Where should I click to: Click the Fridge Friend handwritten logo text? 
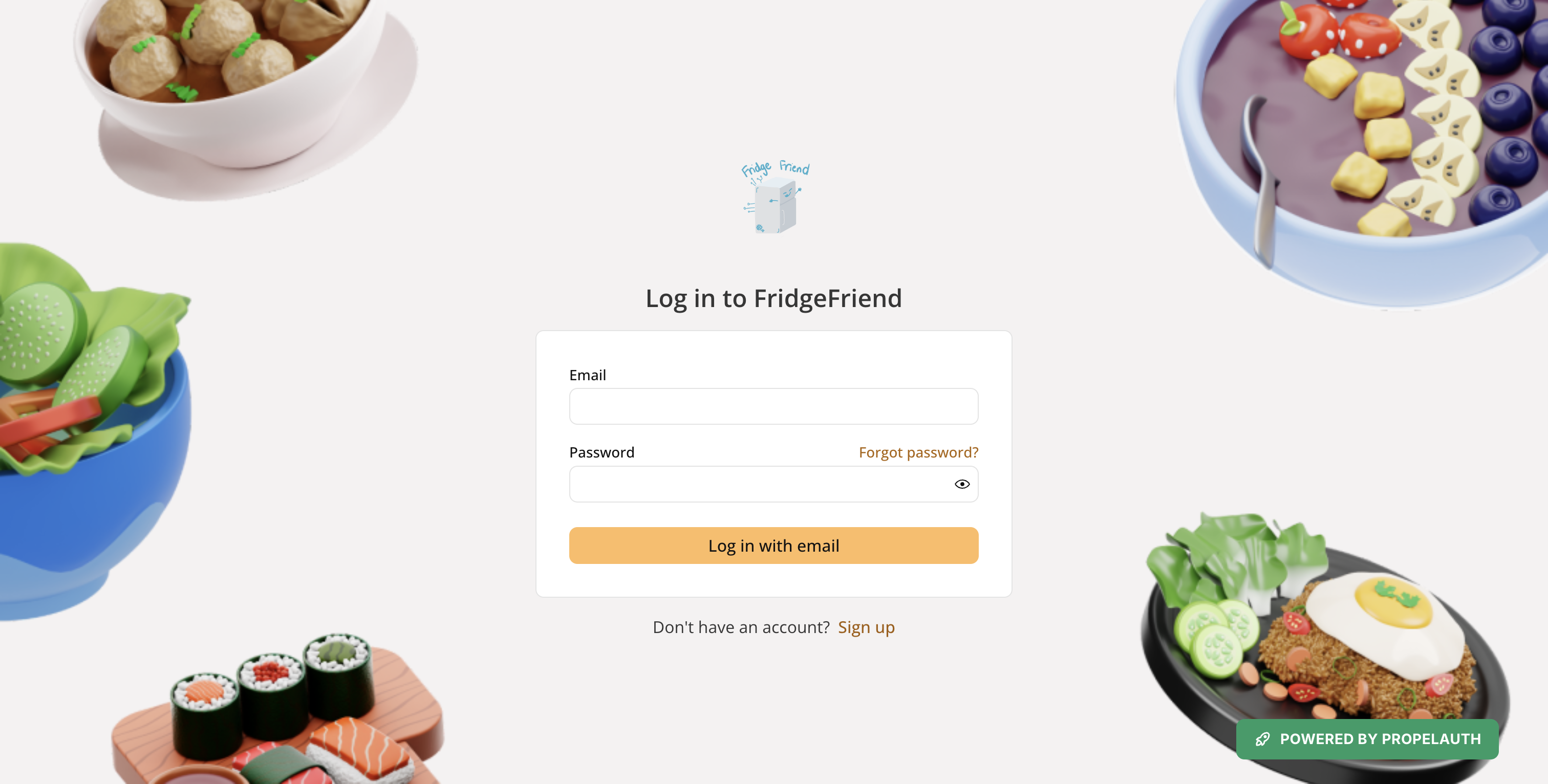(775, 169)
